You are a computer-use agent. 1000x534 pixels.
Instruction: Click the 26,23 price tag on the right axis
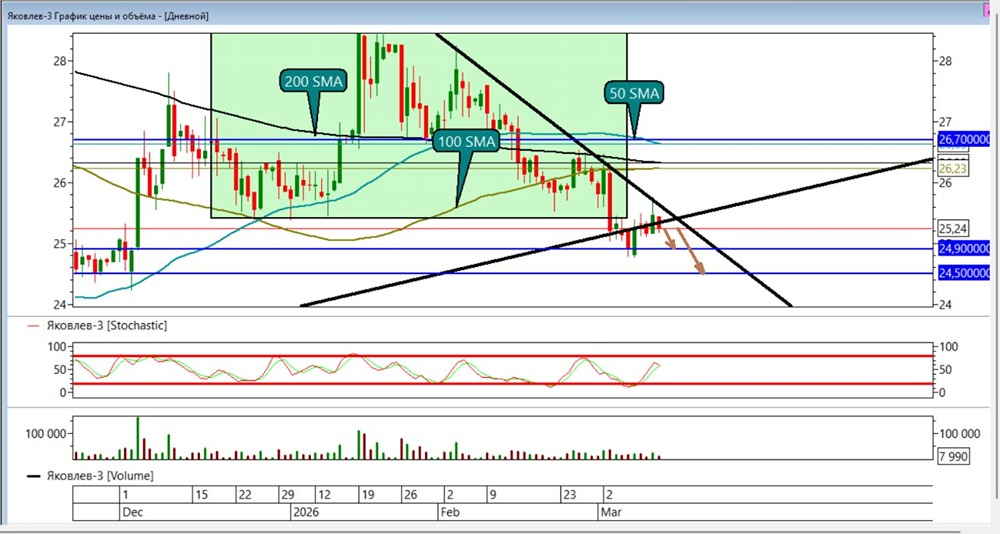(x=952, y=168)
